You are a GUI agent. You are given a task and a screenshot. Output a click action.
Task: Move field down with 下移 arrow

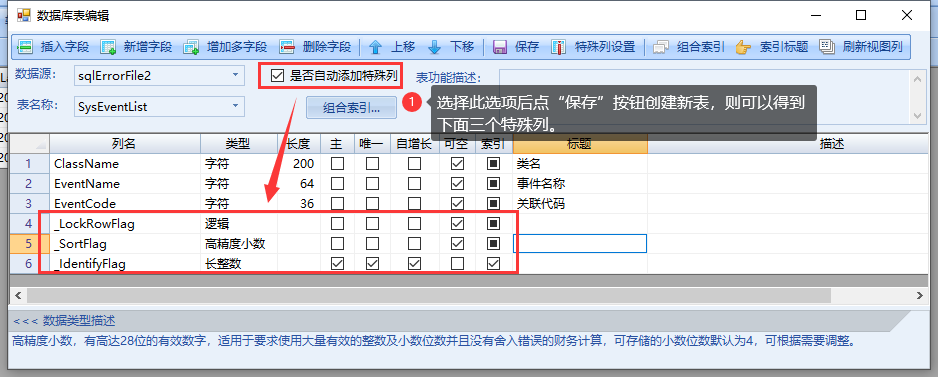pos(434,47)
